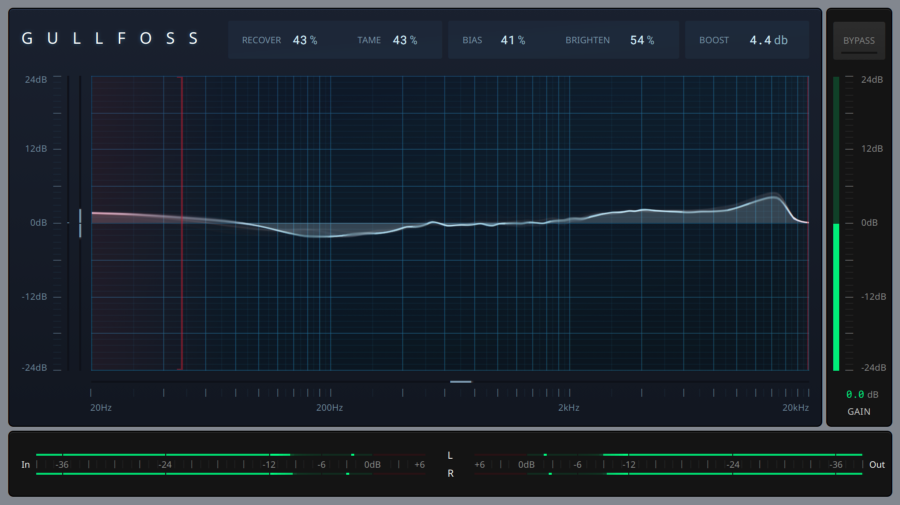900x505 pixels.
Task: Click the -24dB label on the gain scale
Action: pos(873,367)
